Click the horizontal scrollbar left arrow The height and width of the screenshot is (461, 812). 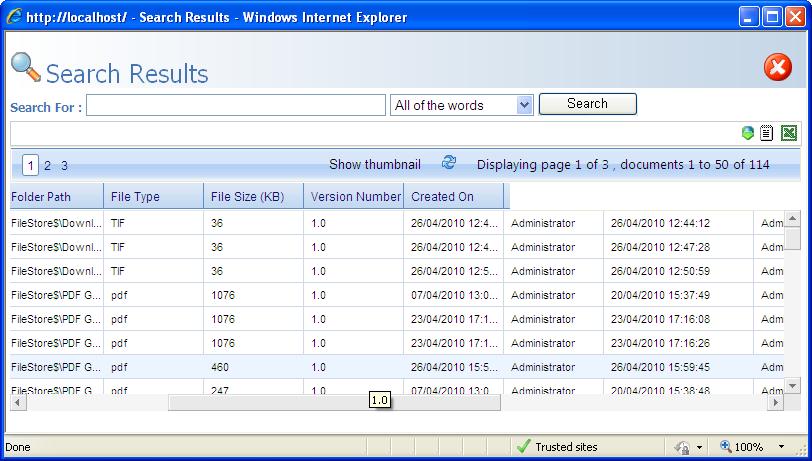(18, 402)
